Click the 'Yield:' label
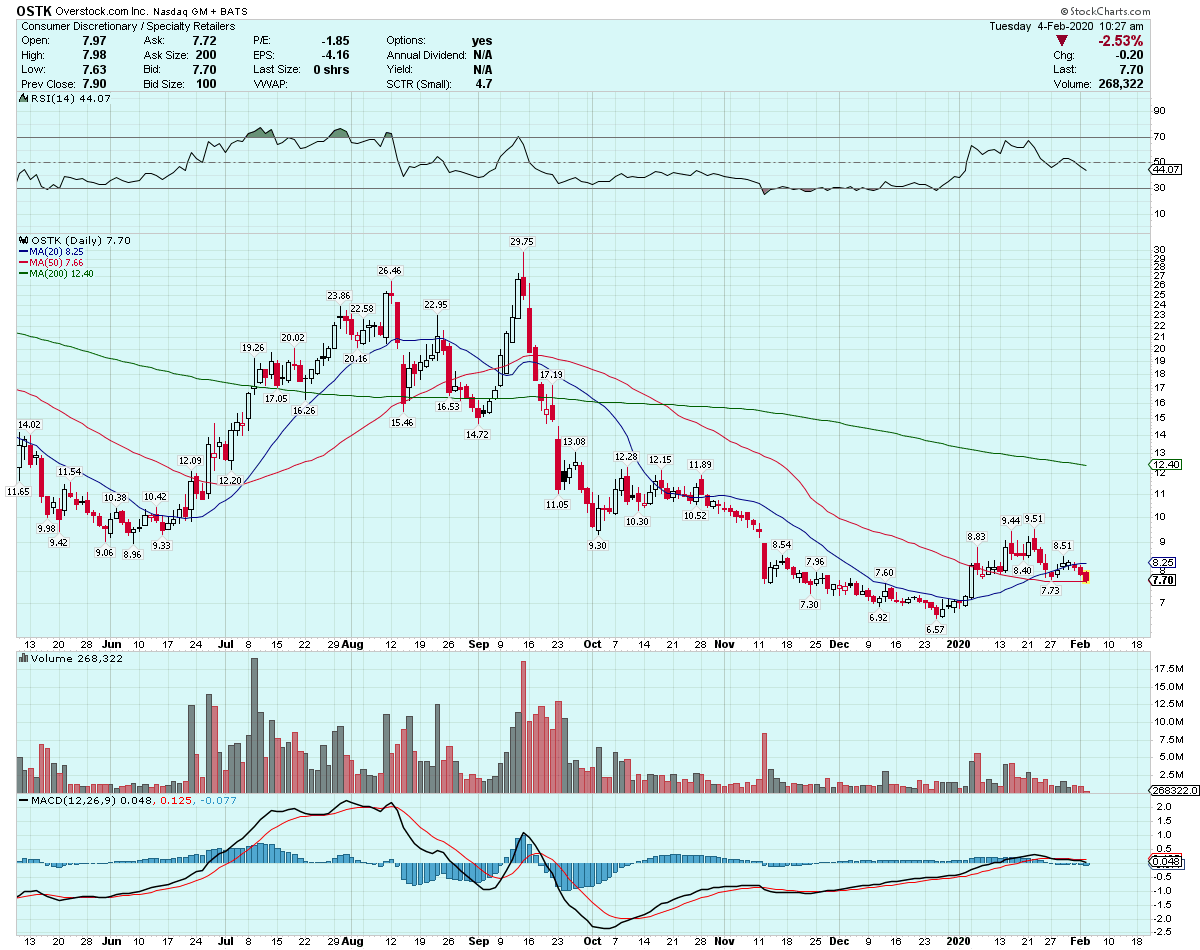1200x950 pixels. coord(401,70)
